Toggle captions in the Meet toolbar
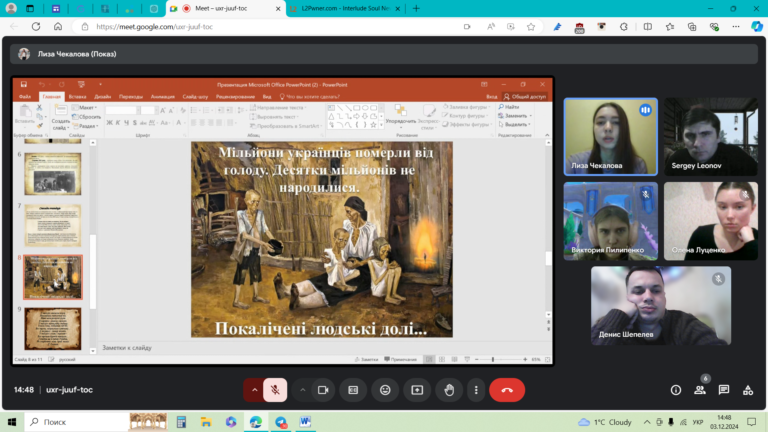 pos(353,390)
